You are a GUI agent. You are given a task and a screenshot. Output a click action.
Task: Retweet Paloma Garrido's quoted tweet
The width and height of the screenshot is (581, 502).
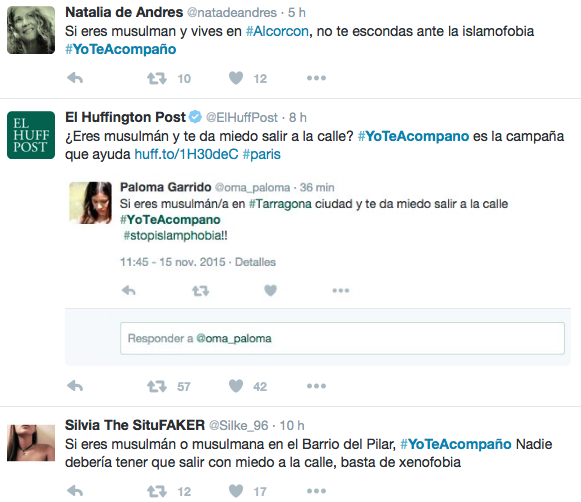pos(200,291)
